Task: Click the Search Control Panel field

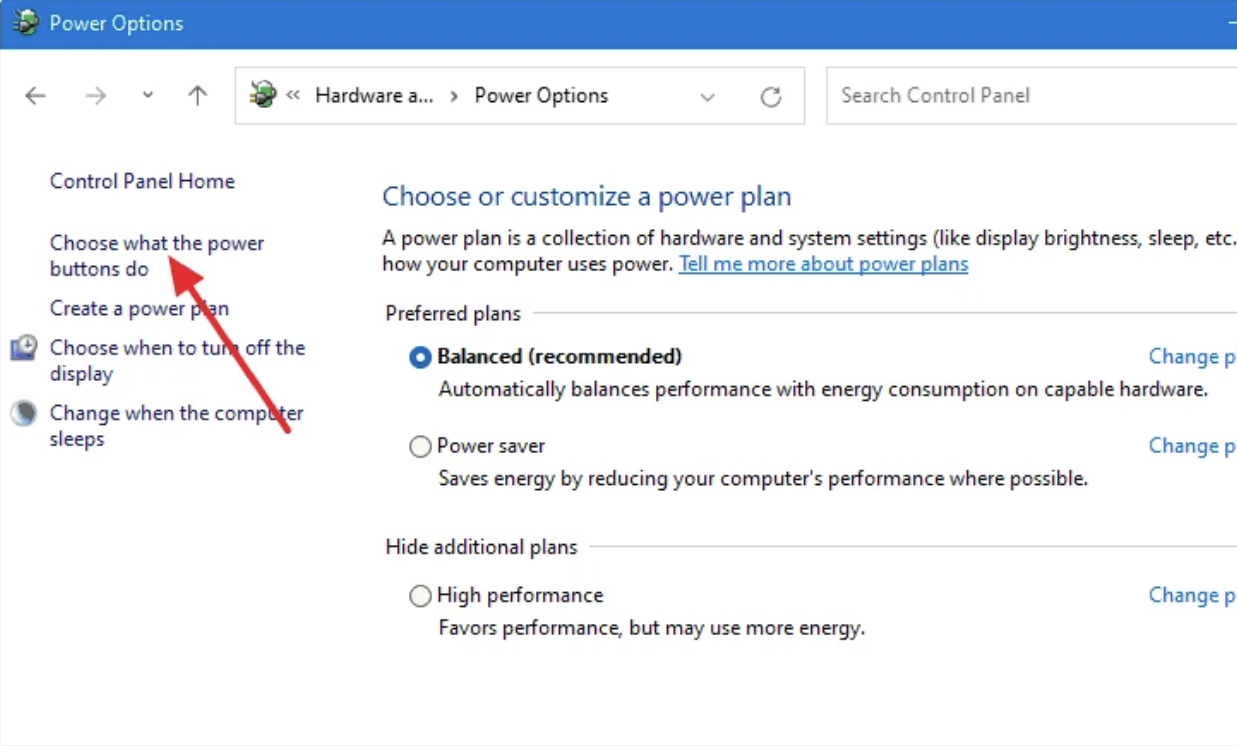Action: tap(1031, 96)
